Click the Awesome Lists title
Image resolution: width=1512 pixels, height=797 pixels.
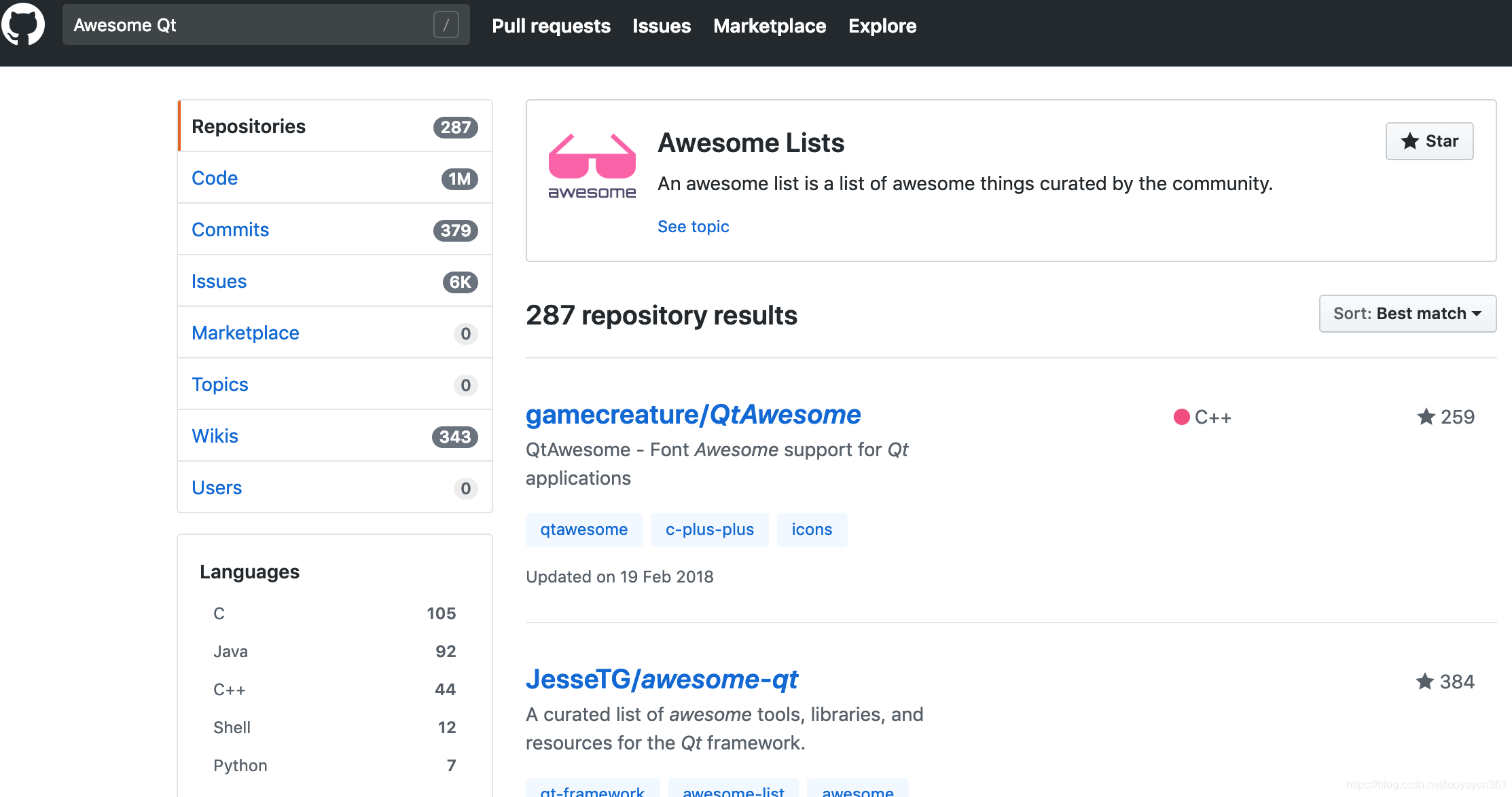(751, 143)
